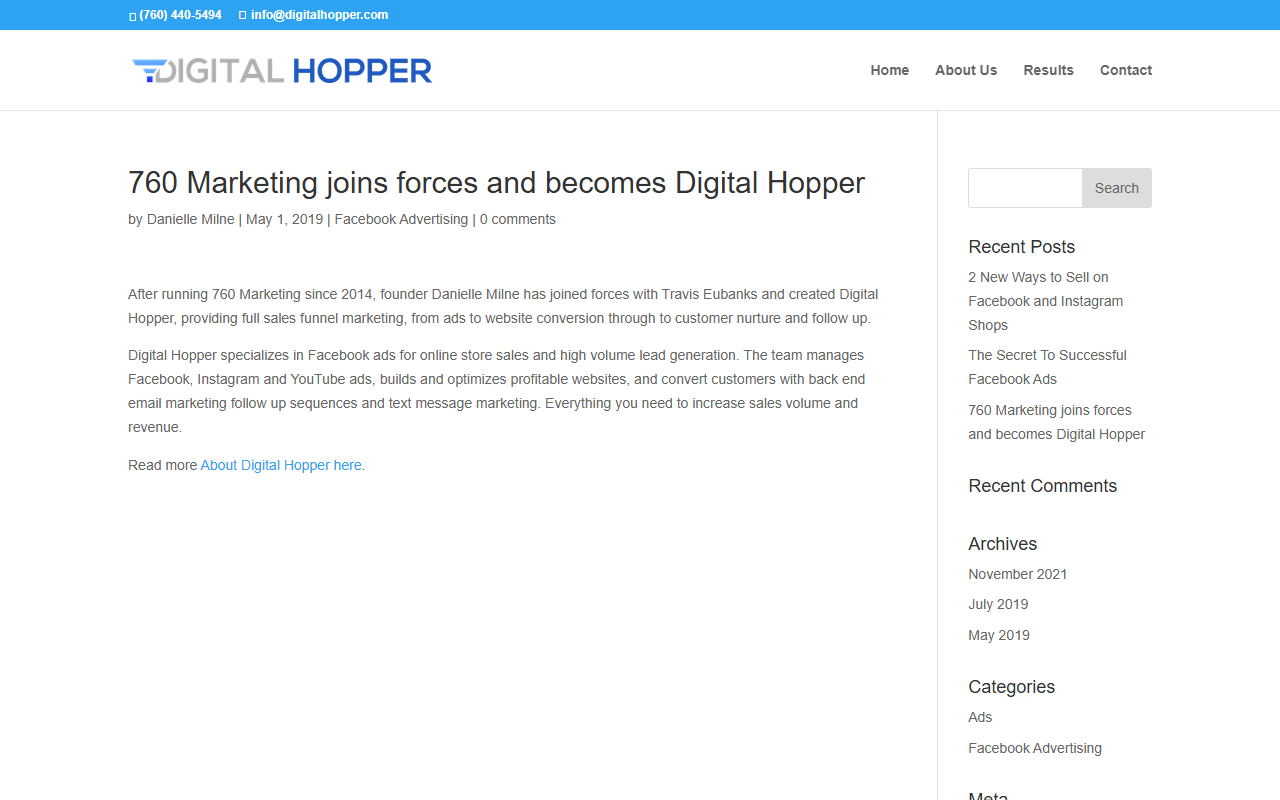The width and height of the screenshot is (1280, 800).
Task: Click the Categories heading
Action: [1012, 687]
